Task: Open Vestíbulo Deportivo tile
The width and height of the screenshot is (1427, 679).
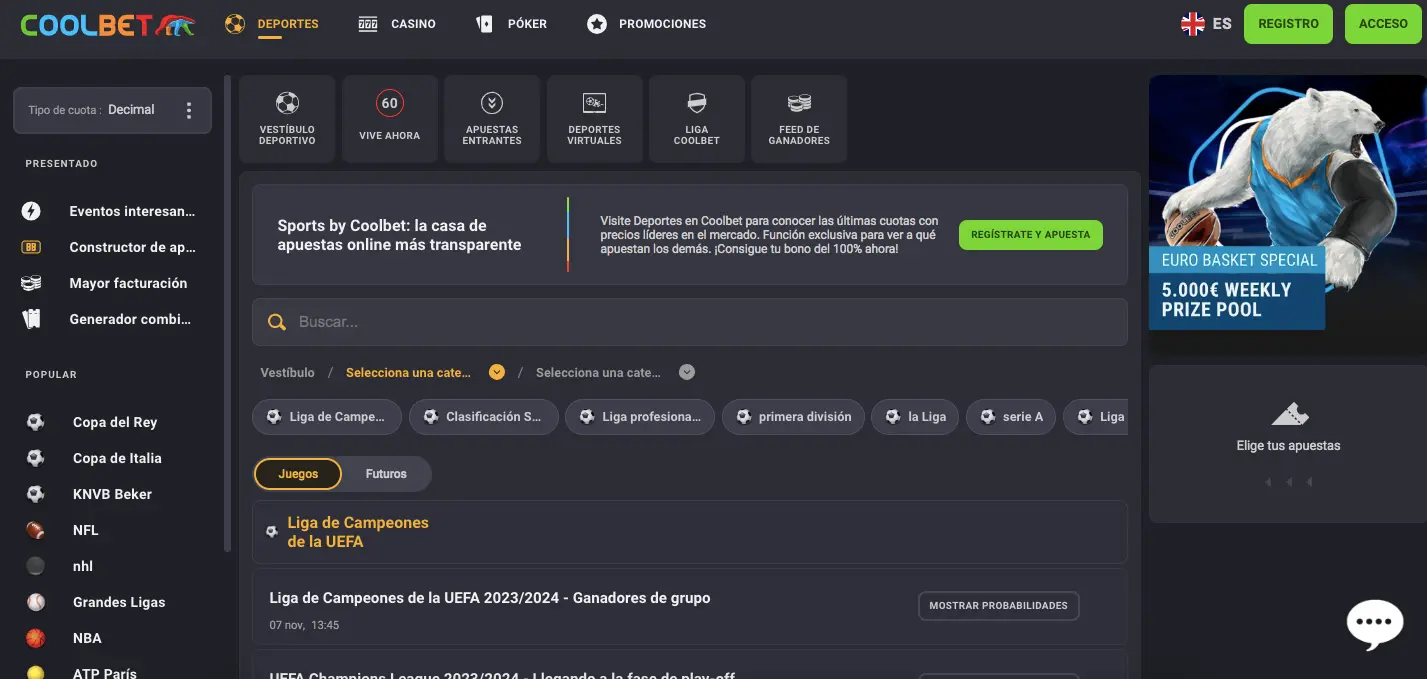Action: click(x=287, y=119)
